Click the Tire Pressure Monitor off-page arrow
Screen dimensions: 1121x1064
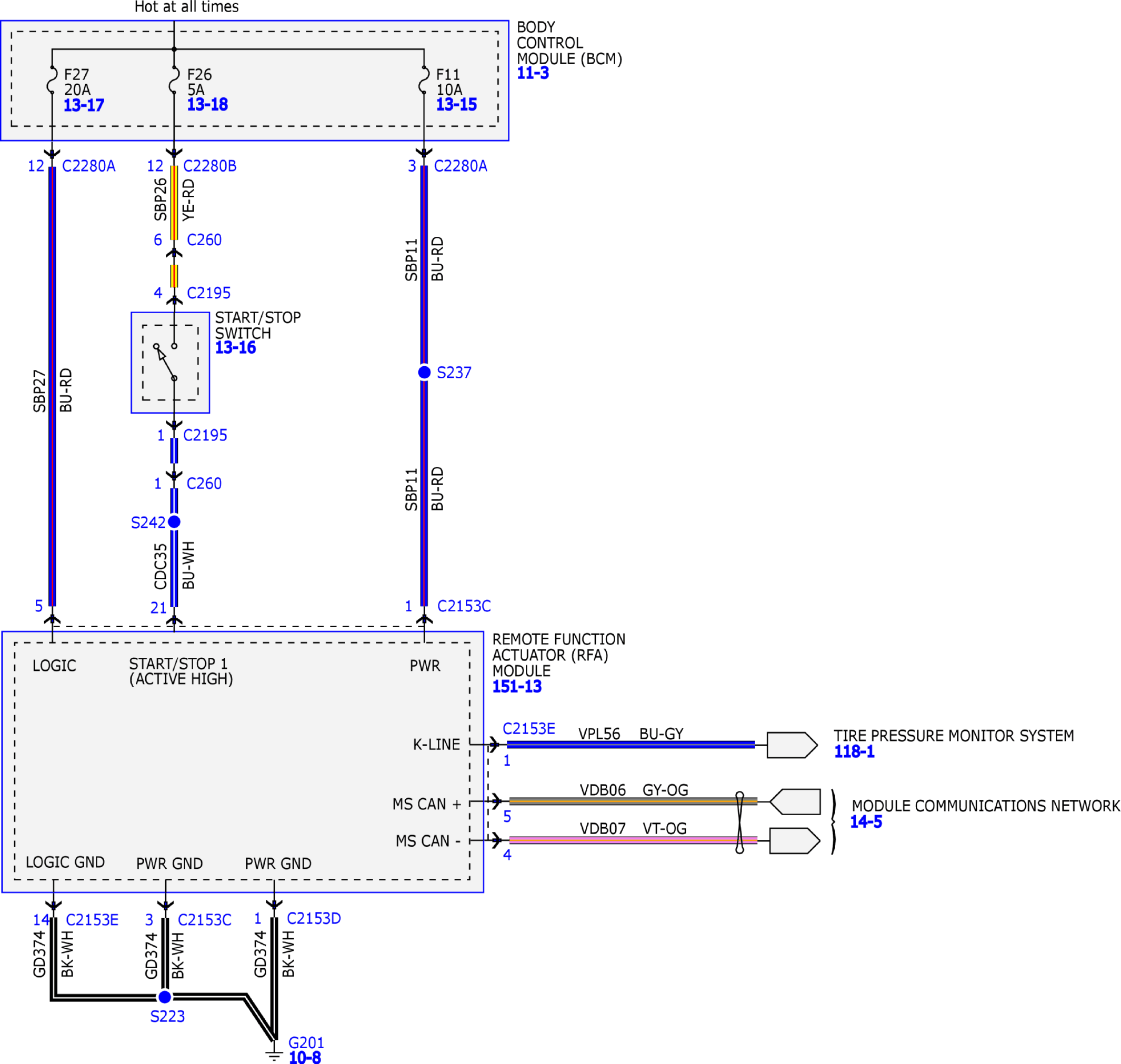click(x=792, y=745)
